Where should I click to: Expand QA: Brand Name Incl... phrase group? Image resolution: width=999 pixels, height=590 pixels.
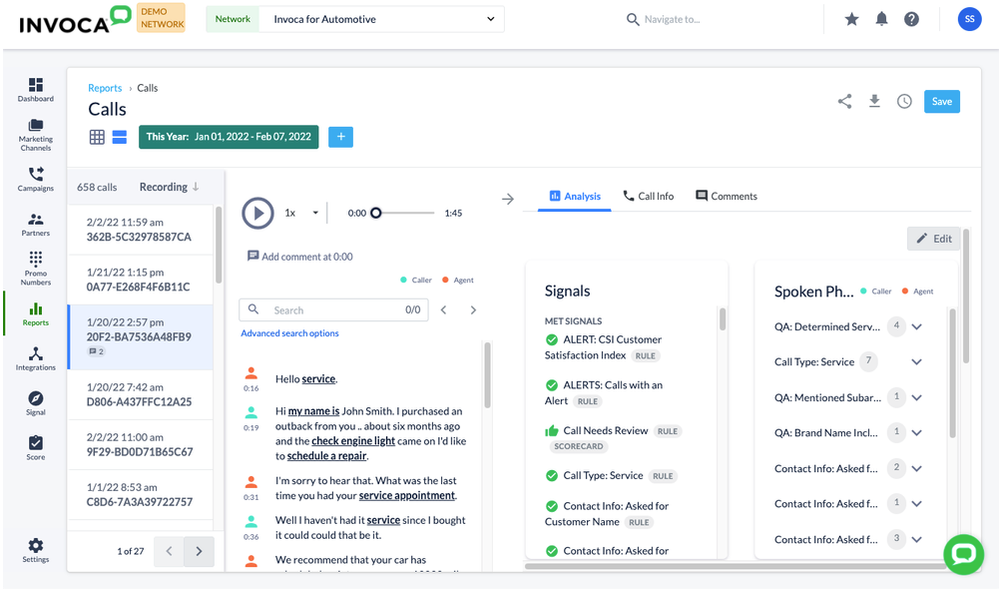(x=917, y=433)
